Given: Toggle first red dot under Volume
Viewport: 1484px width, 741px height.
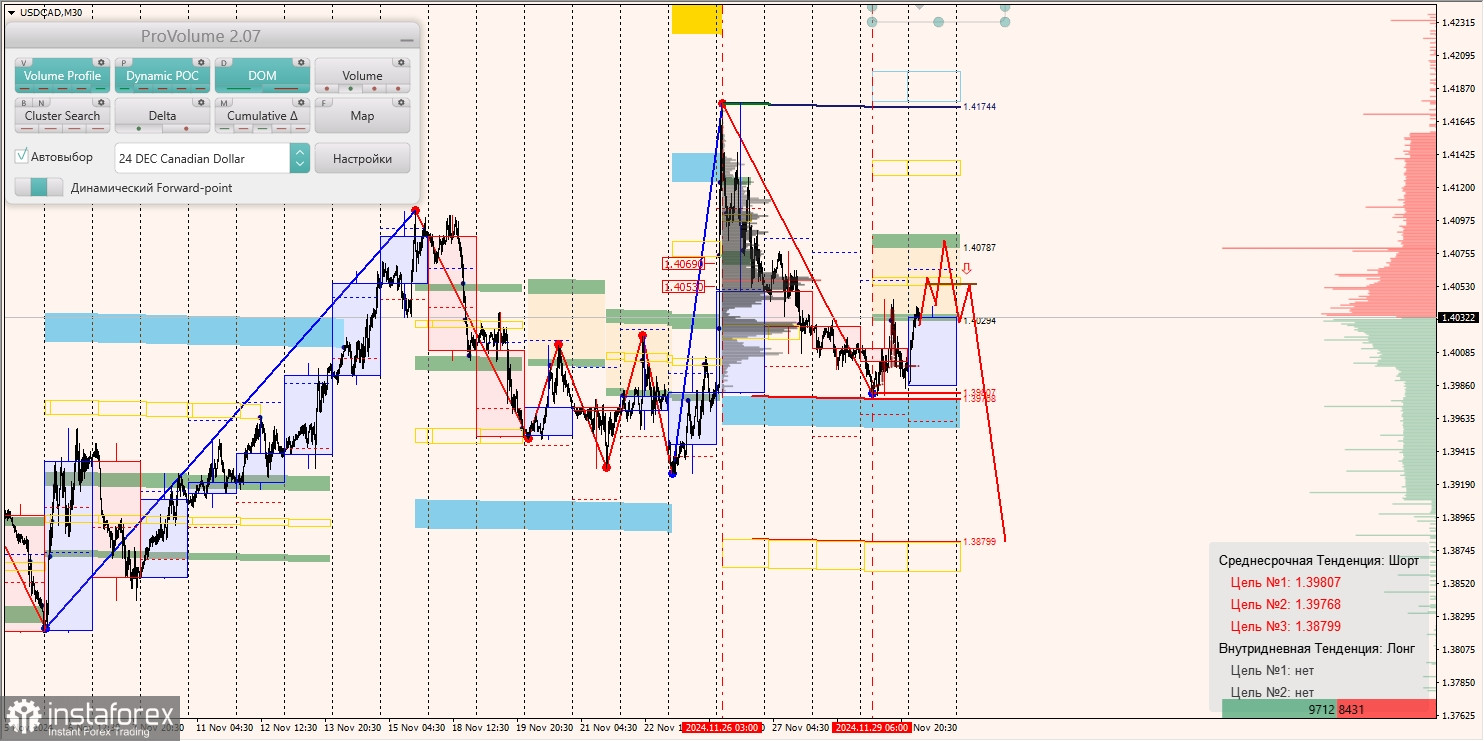Looking at the screenshot, I should click(x=327, y=89).
